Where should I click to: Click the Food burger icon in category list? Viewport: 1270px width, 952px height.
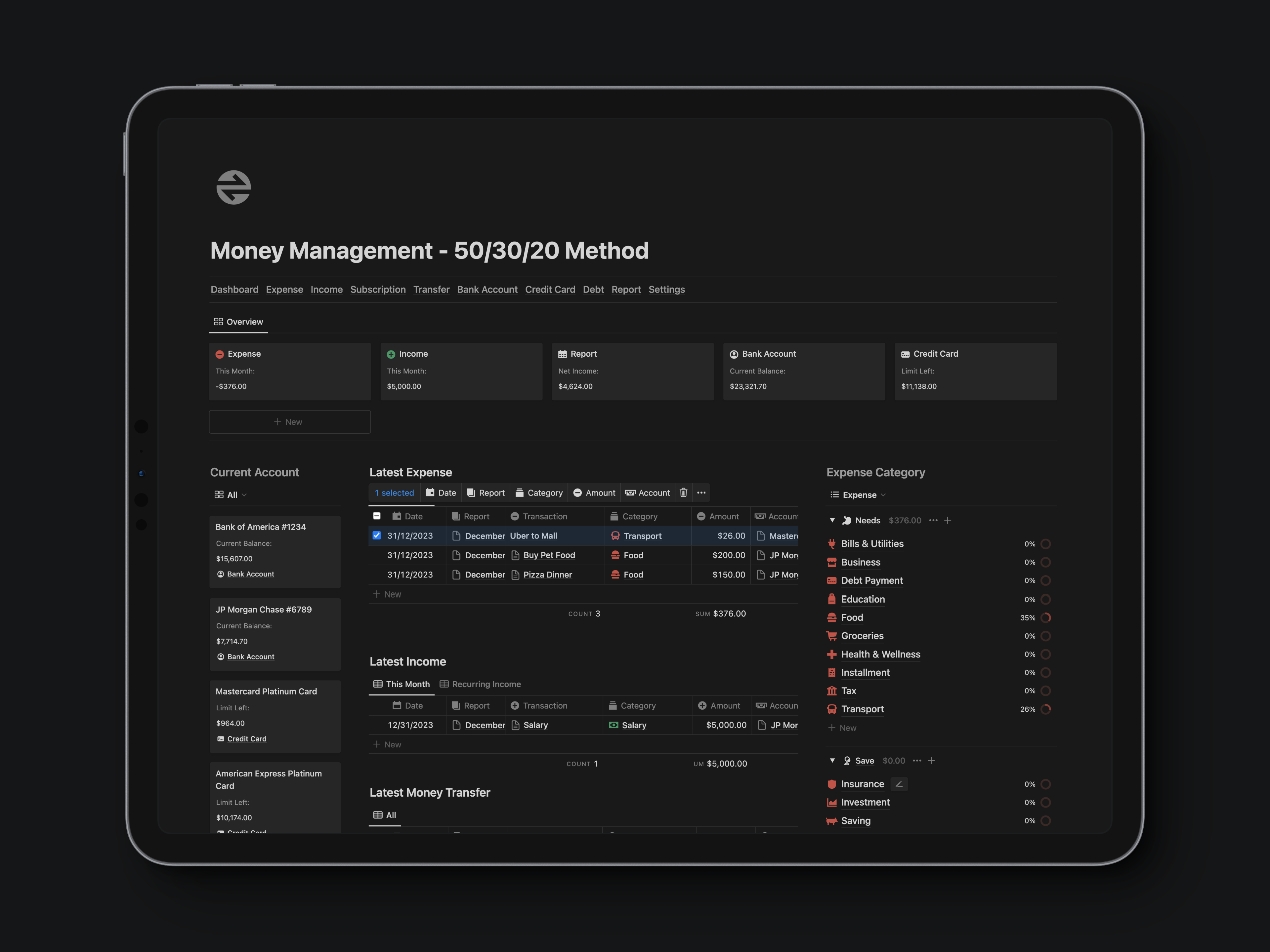831,617
